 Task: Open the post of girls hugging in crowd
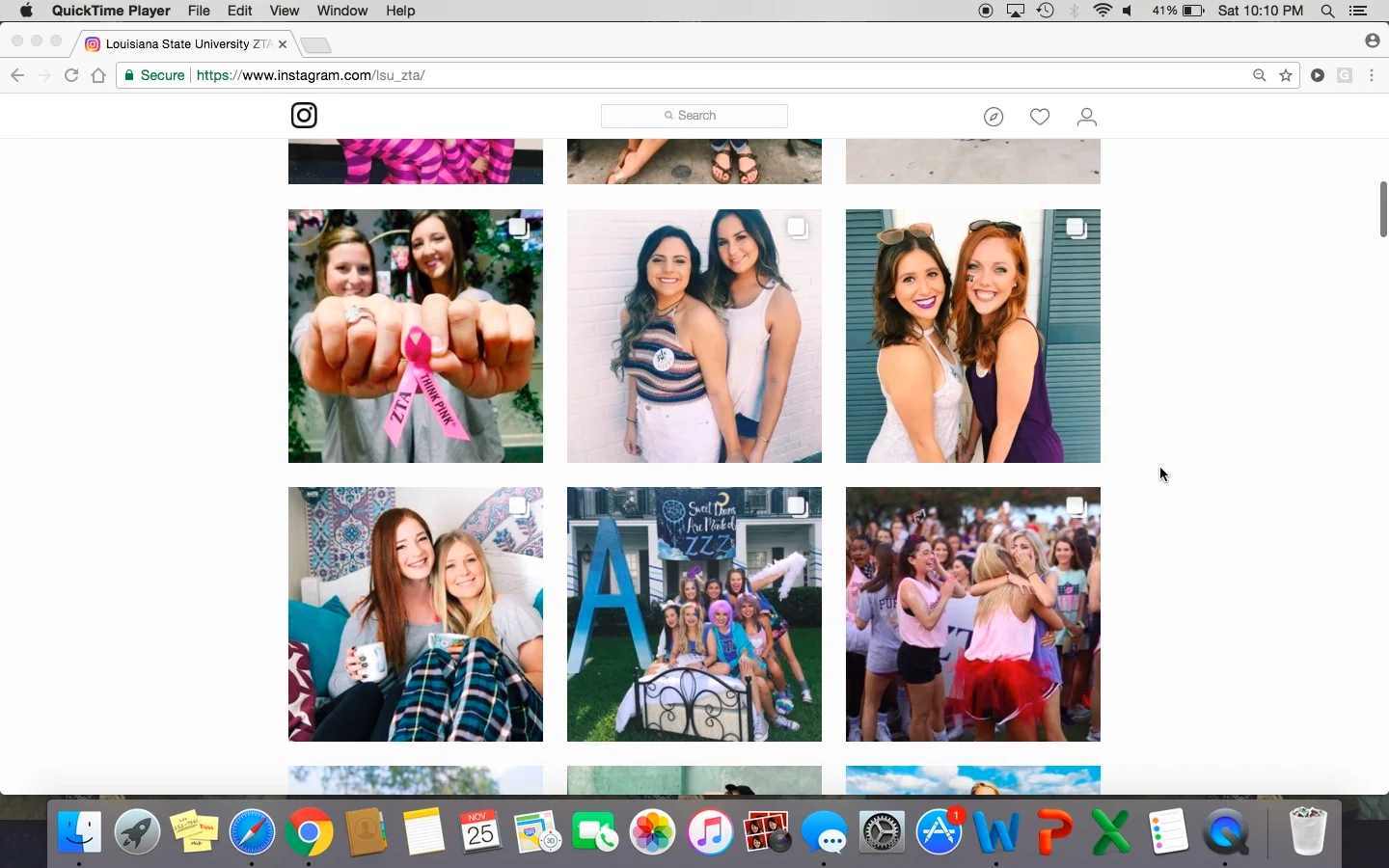click(973, 614)
